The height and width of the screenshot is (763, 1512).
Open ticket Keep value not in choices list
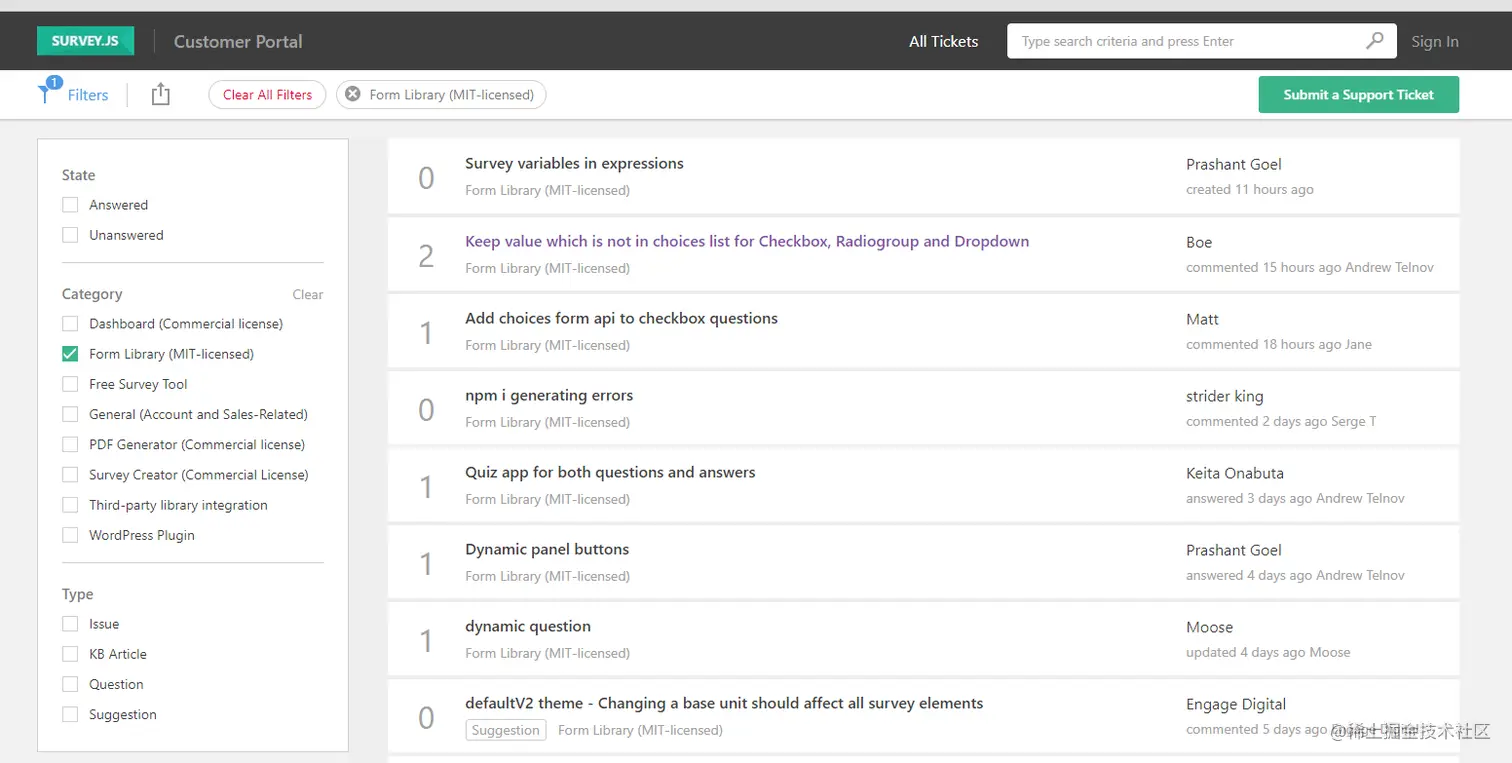747,241
